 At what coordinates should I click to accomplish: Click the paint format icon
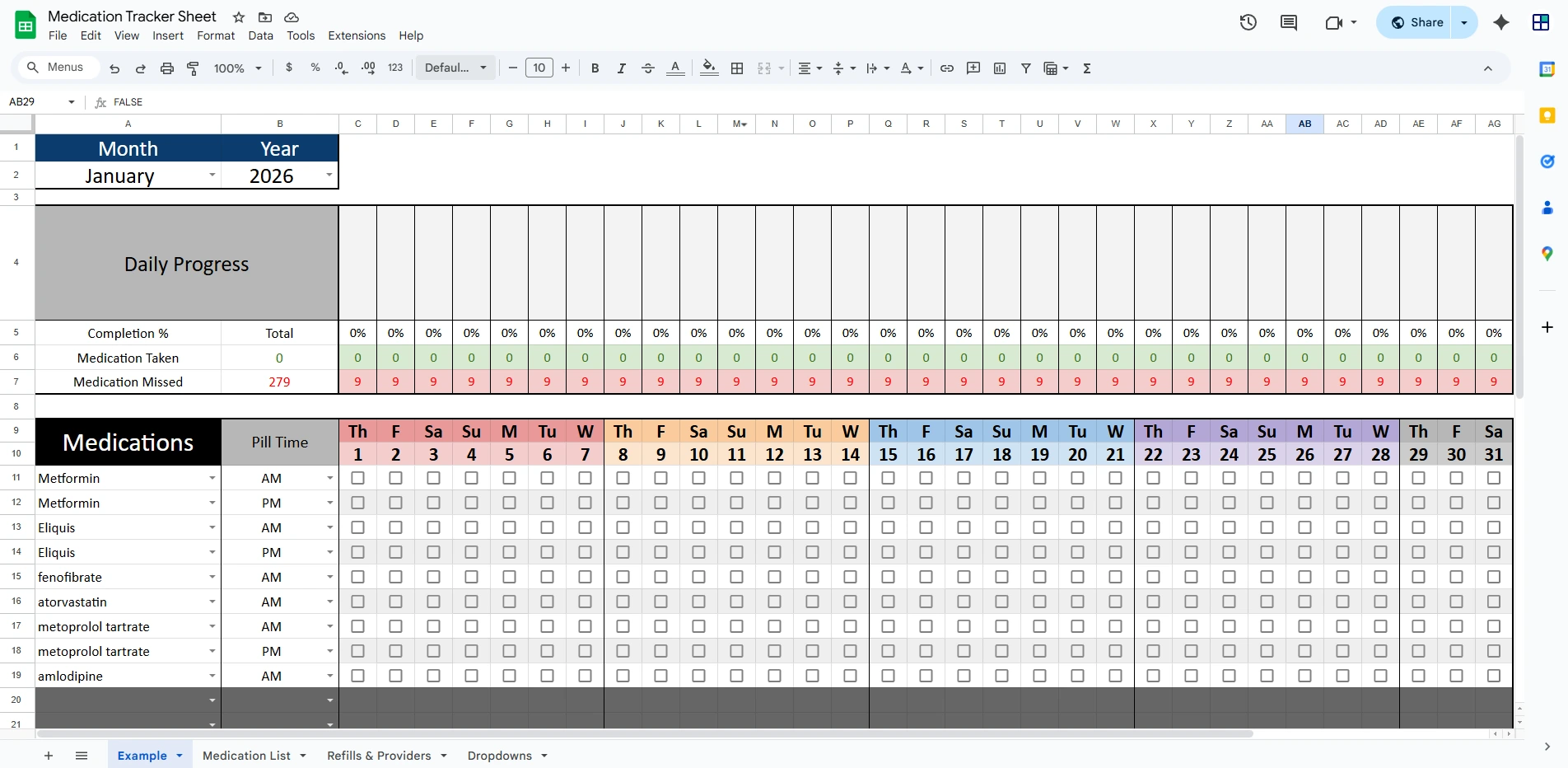pos(193,68)
